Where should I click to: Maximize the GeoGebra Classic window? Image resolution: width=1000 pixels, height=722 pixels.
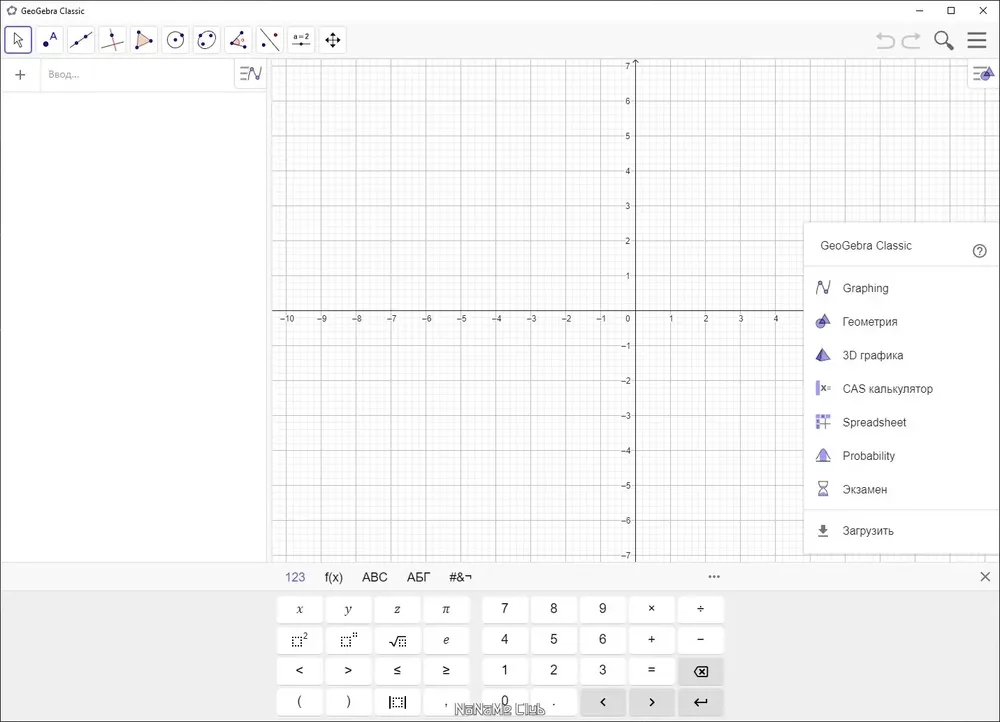(x=951, y=11)
